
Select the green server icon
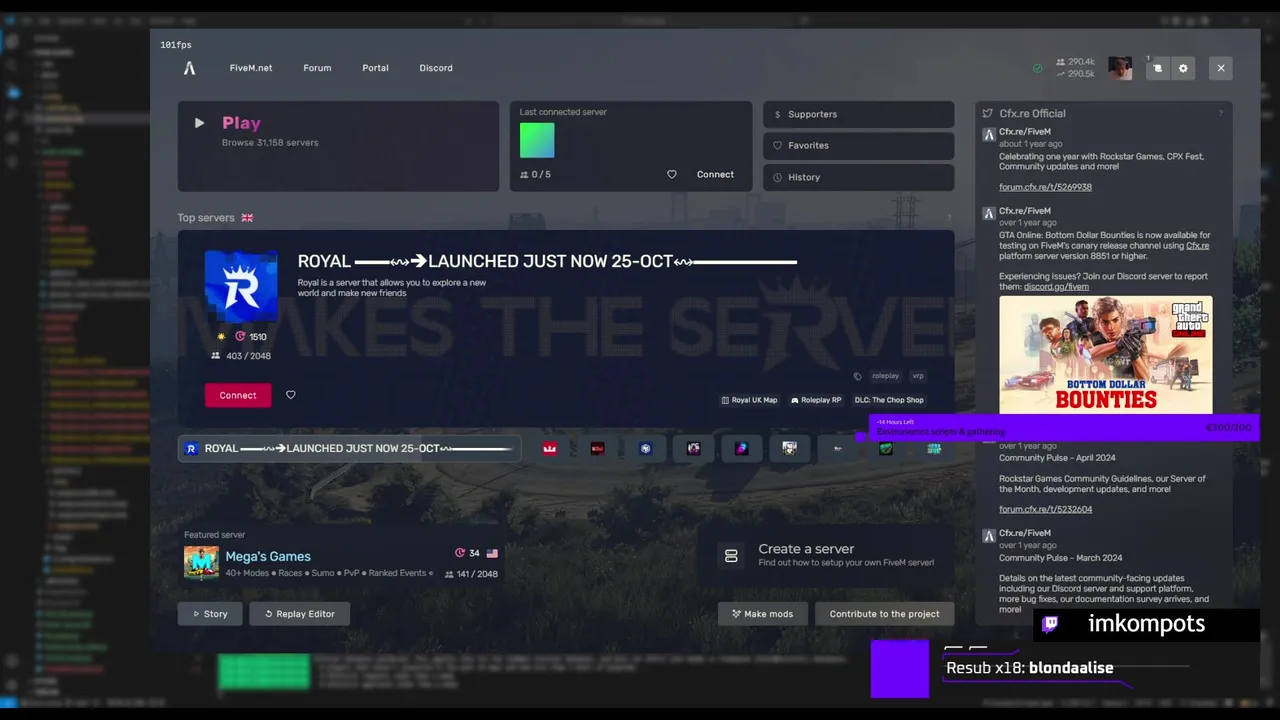[x=885, y=449]
